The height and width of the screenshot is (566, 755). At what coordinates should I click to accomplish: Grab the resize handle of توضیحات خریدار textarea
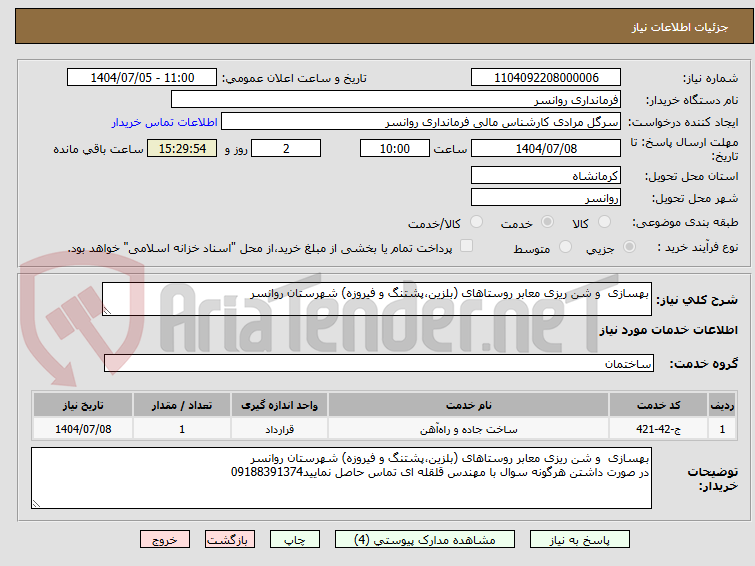pyautogui.click(x=36, y=504)
